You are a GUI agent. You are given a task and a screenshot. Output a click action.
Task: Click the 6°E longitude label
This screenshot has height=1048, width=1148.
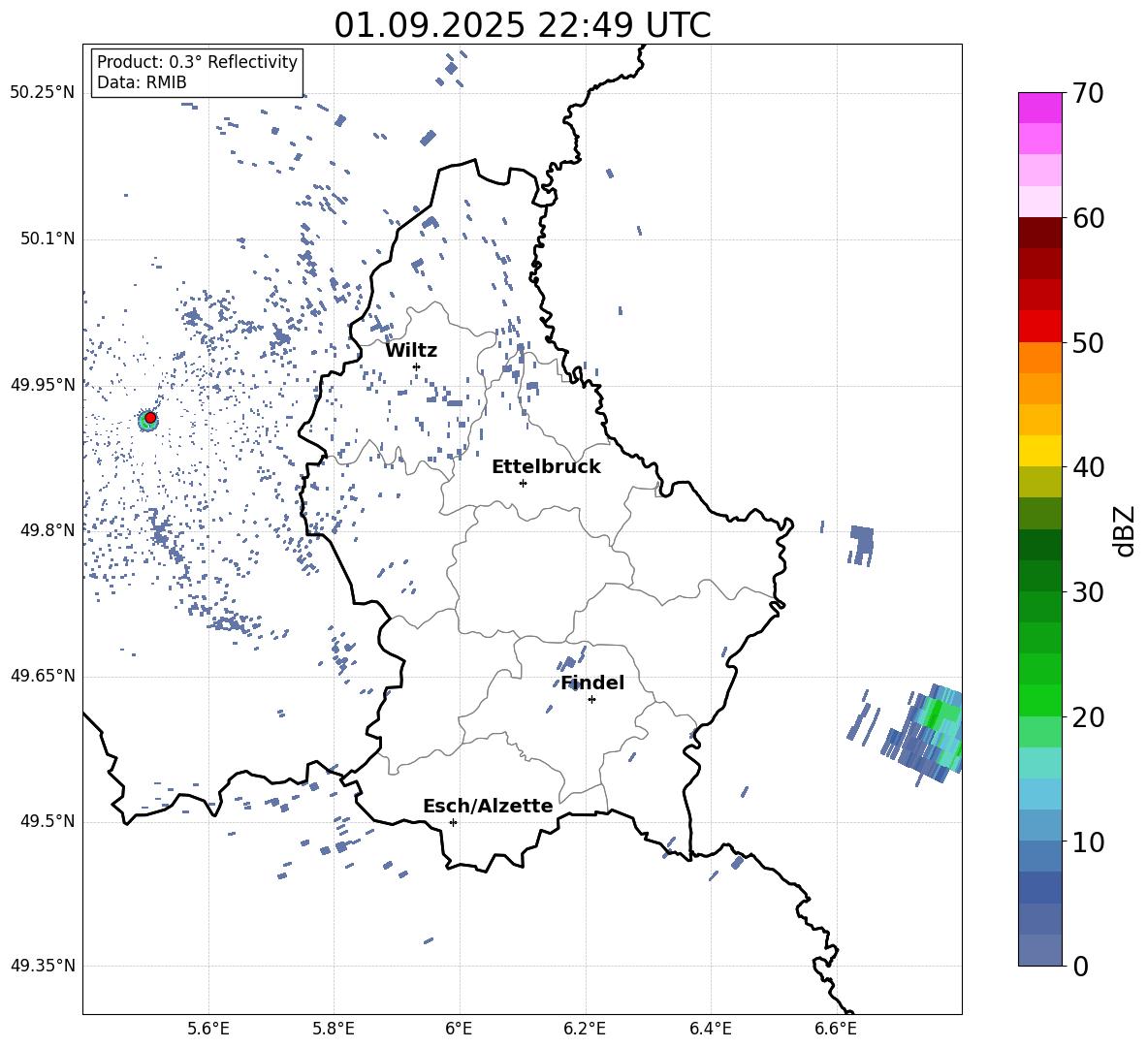[x=459, y=1029]
